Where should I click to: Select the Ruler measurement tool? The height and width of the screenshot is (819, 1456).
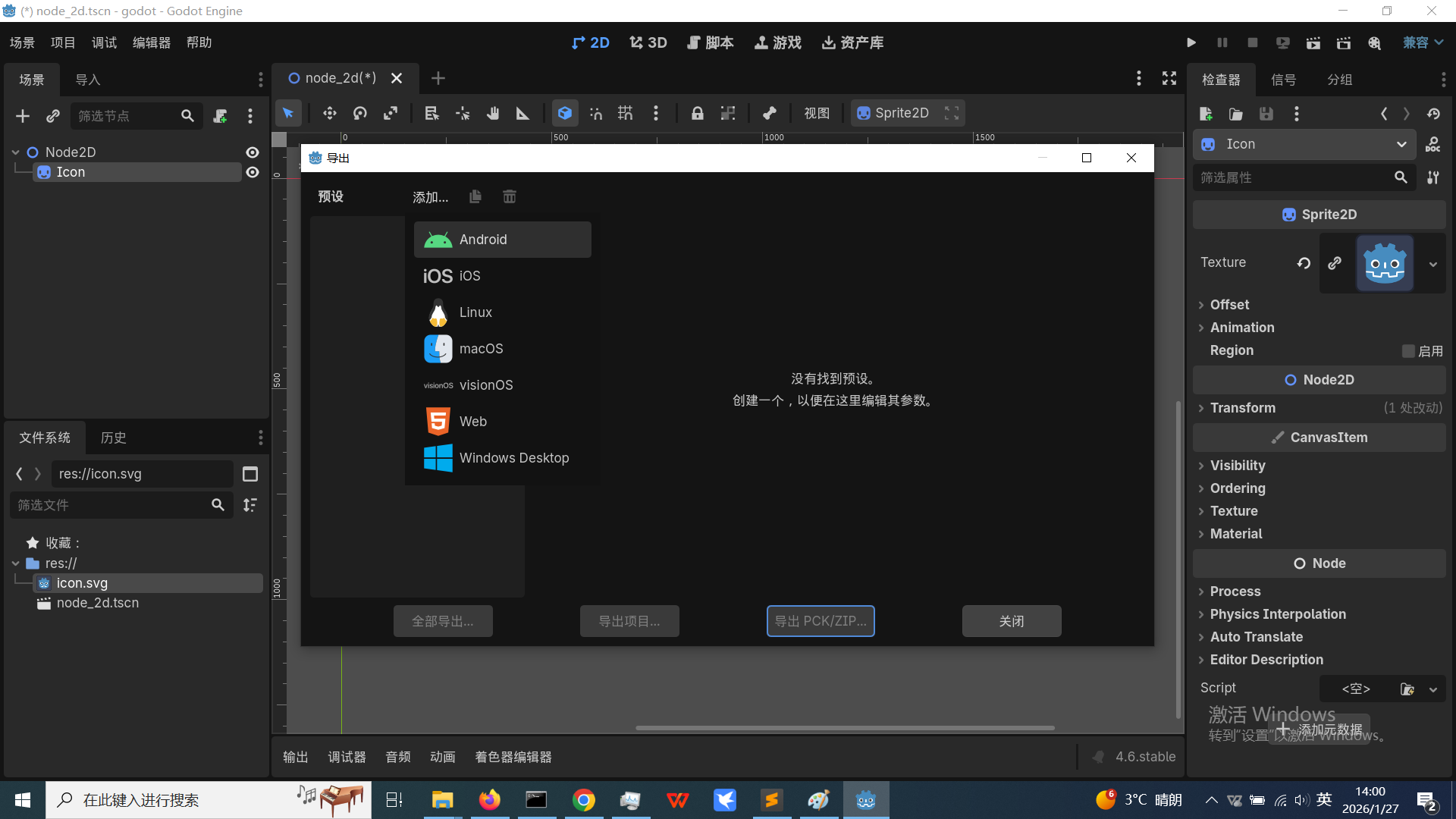(x=522, y=114)
